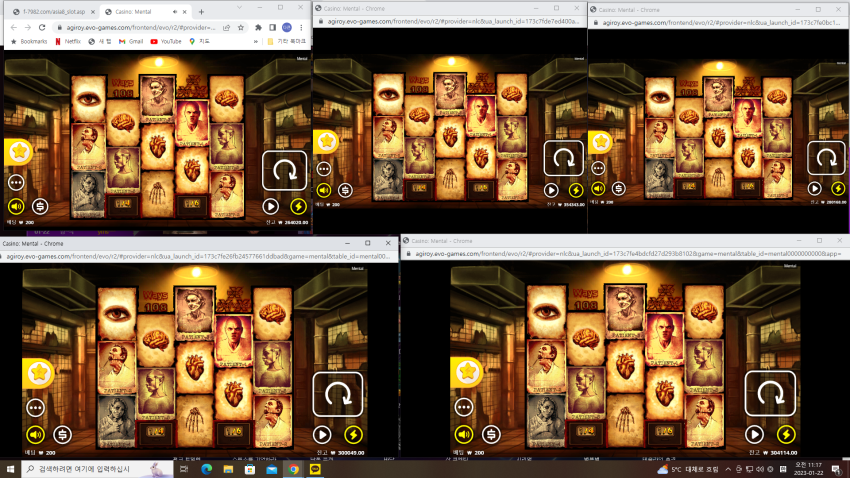This screenshot has width=850, height=478.
Task: Expand the hidden system tray icons
Action: (727, 469)
